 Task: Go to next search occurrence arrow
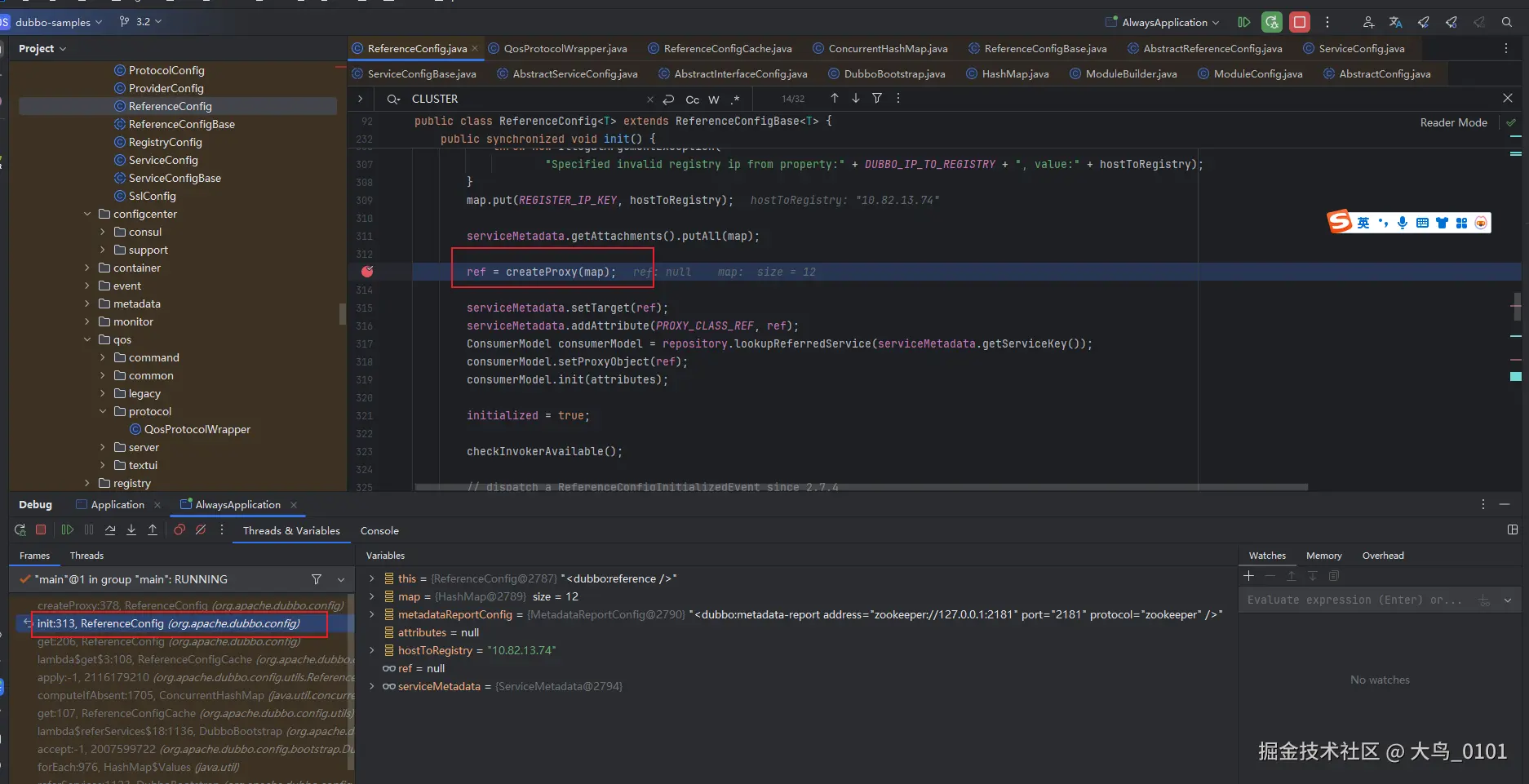click(x=856, y=98)
